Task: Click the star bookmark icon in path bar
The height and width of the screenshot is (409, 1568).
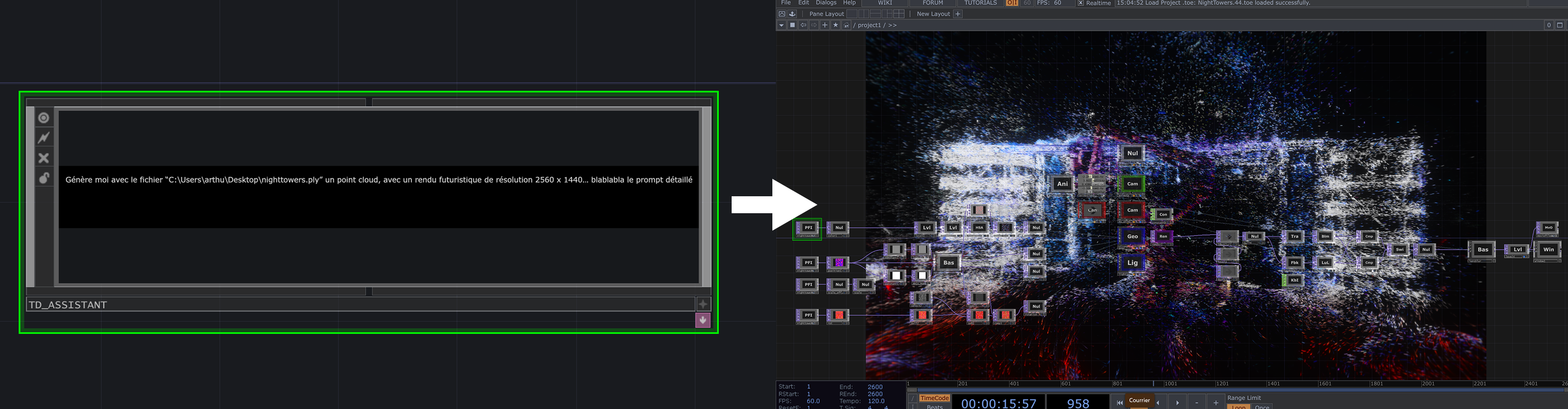Action: pos(836,25)
